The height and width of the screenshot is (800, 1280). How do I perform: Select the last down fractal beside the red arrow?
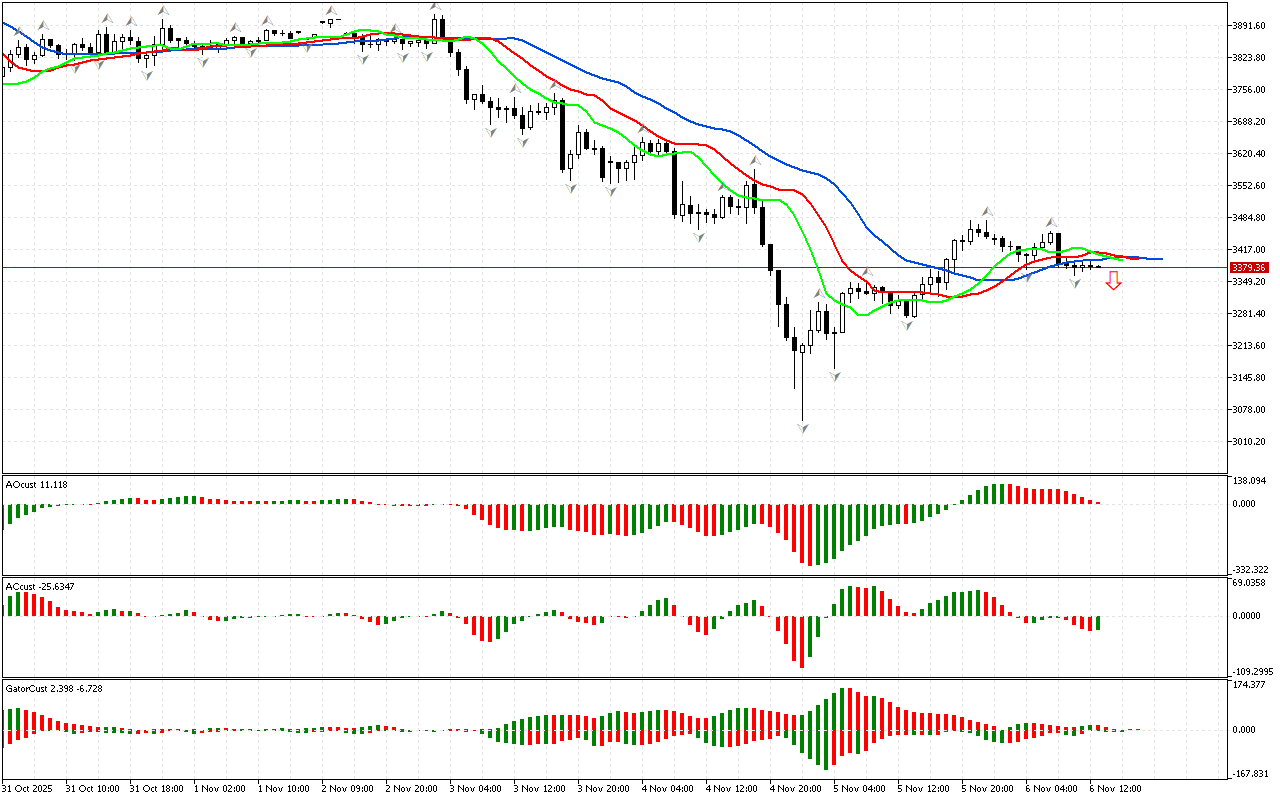(x=1075, y=284)
